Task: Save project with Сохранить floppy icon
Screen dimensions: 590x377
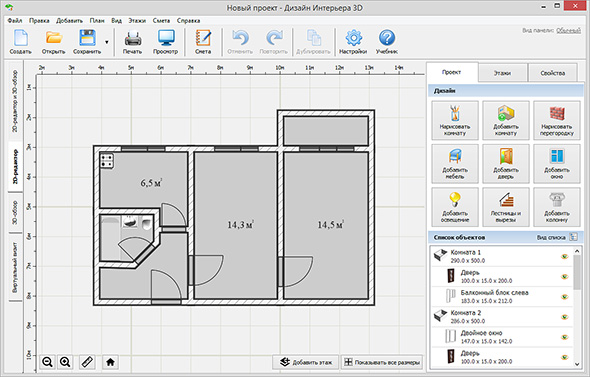Action: pos(87,38)
